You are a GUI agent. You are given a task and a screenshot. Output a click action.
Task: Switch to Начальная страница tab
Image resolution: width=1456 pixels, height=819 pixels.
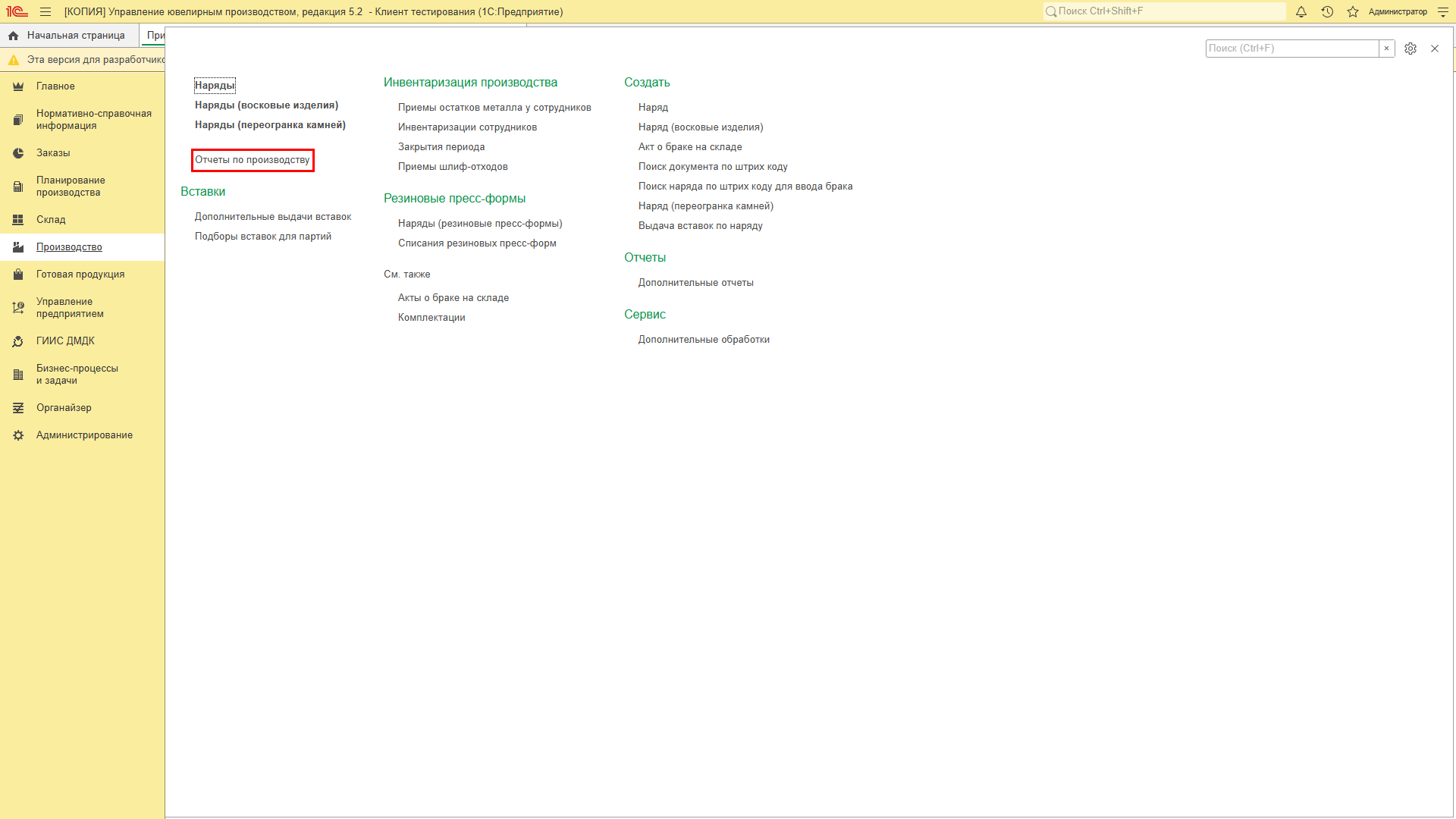tap(70, 36)
